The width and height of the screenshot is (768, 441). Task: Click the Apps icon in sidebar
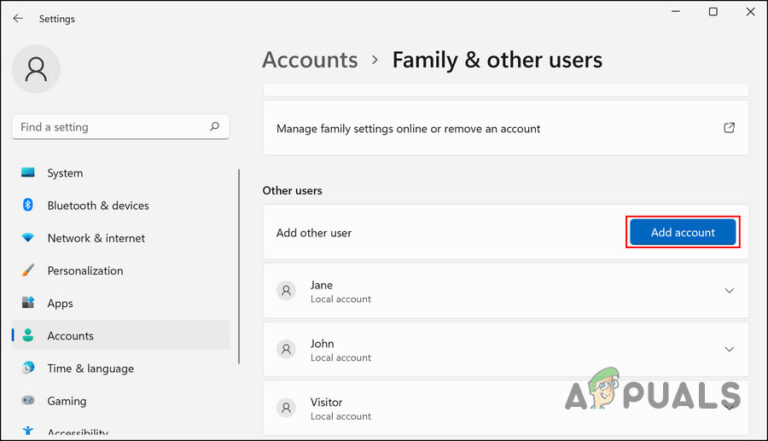[28, 302]
